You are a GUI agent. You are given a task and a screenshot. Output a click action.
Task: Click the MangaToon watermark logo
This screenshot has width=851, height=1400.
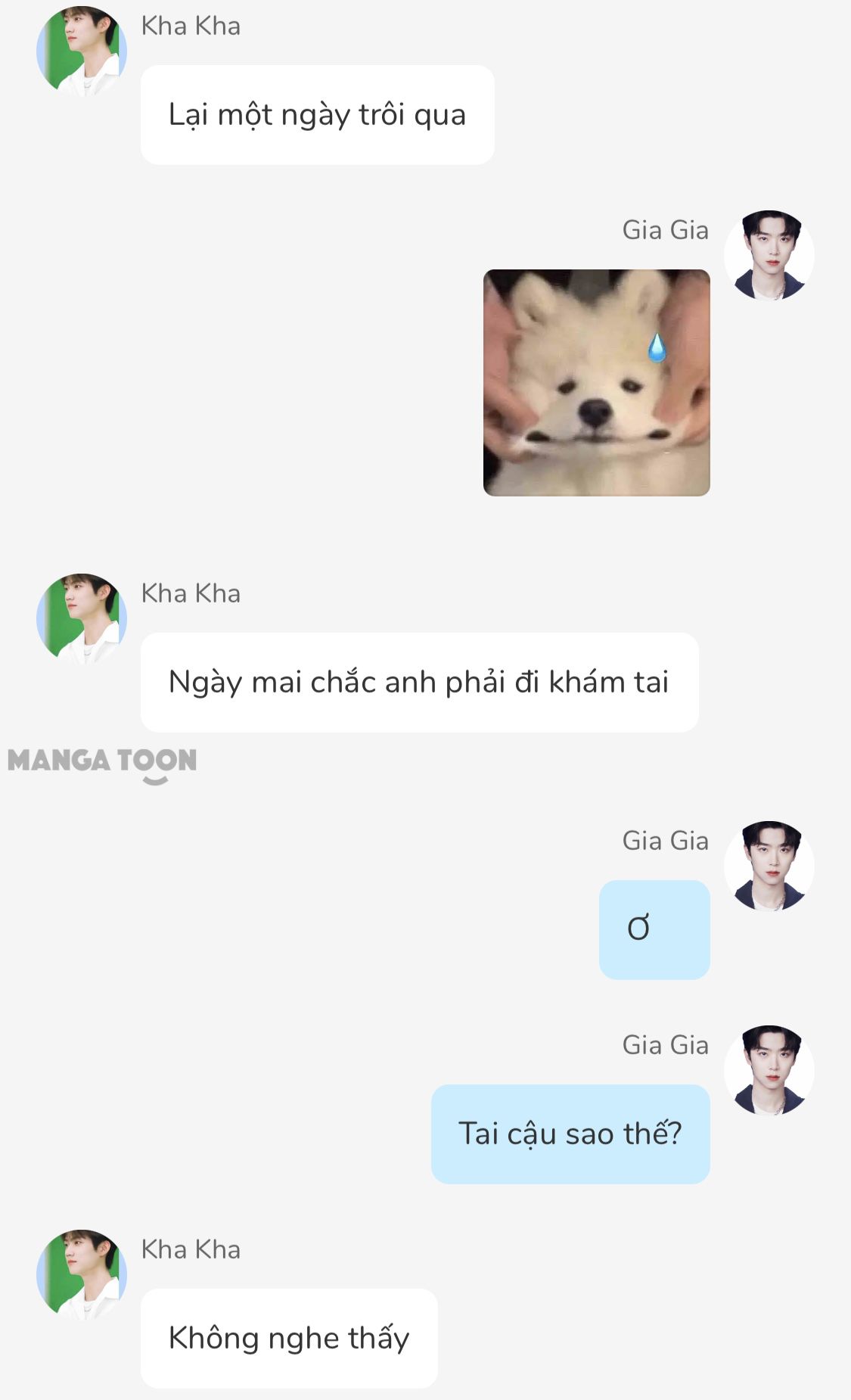102,764
